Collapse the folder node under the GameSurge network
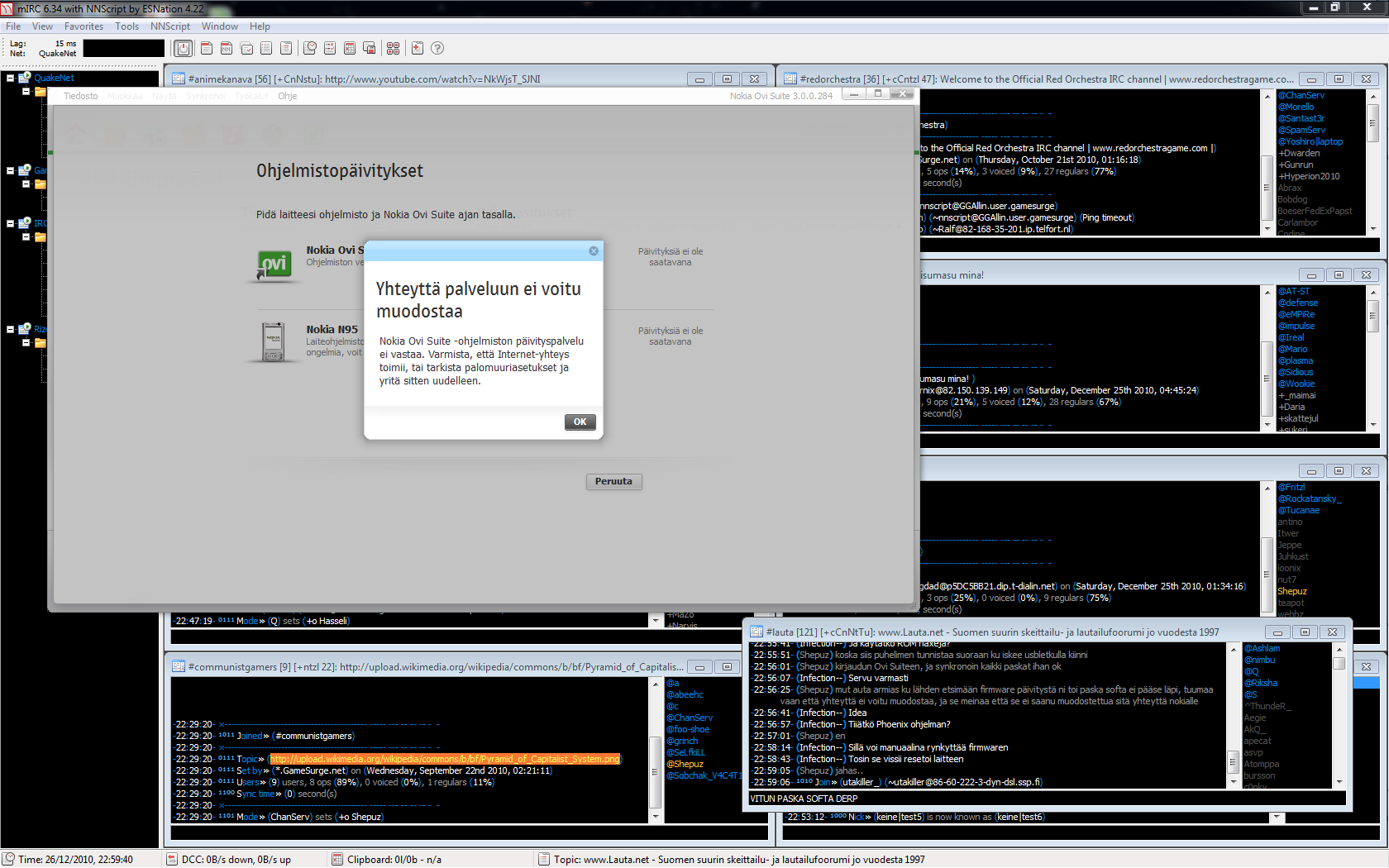Image resolution: width=1389 pixels, height=868 pixels. tap(26, 184)
